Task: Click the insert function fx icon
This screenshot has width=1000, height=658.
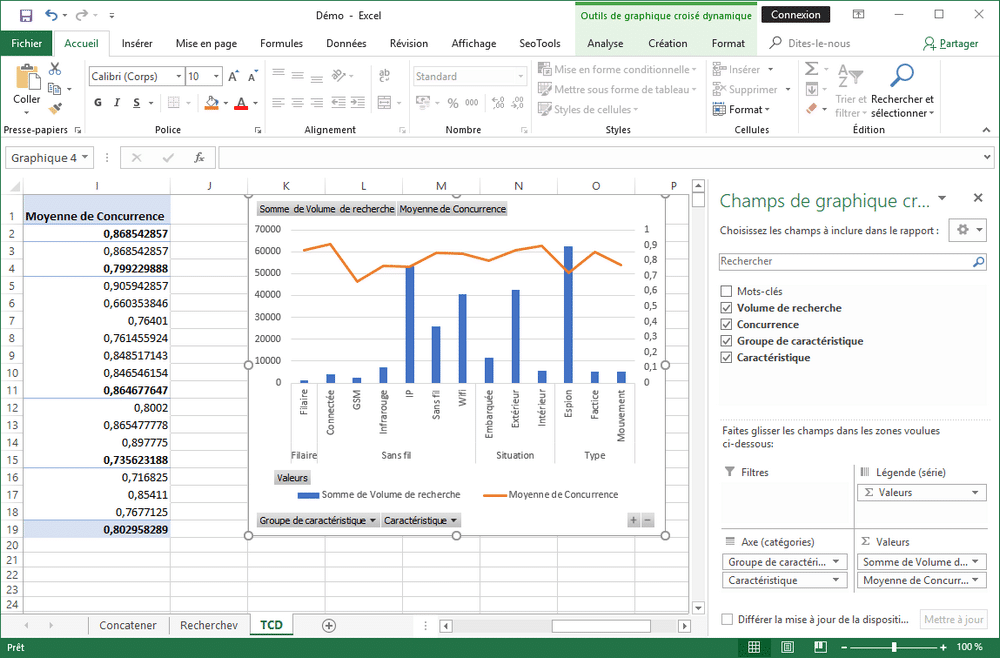Action: 199,157
